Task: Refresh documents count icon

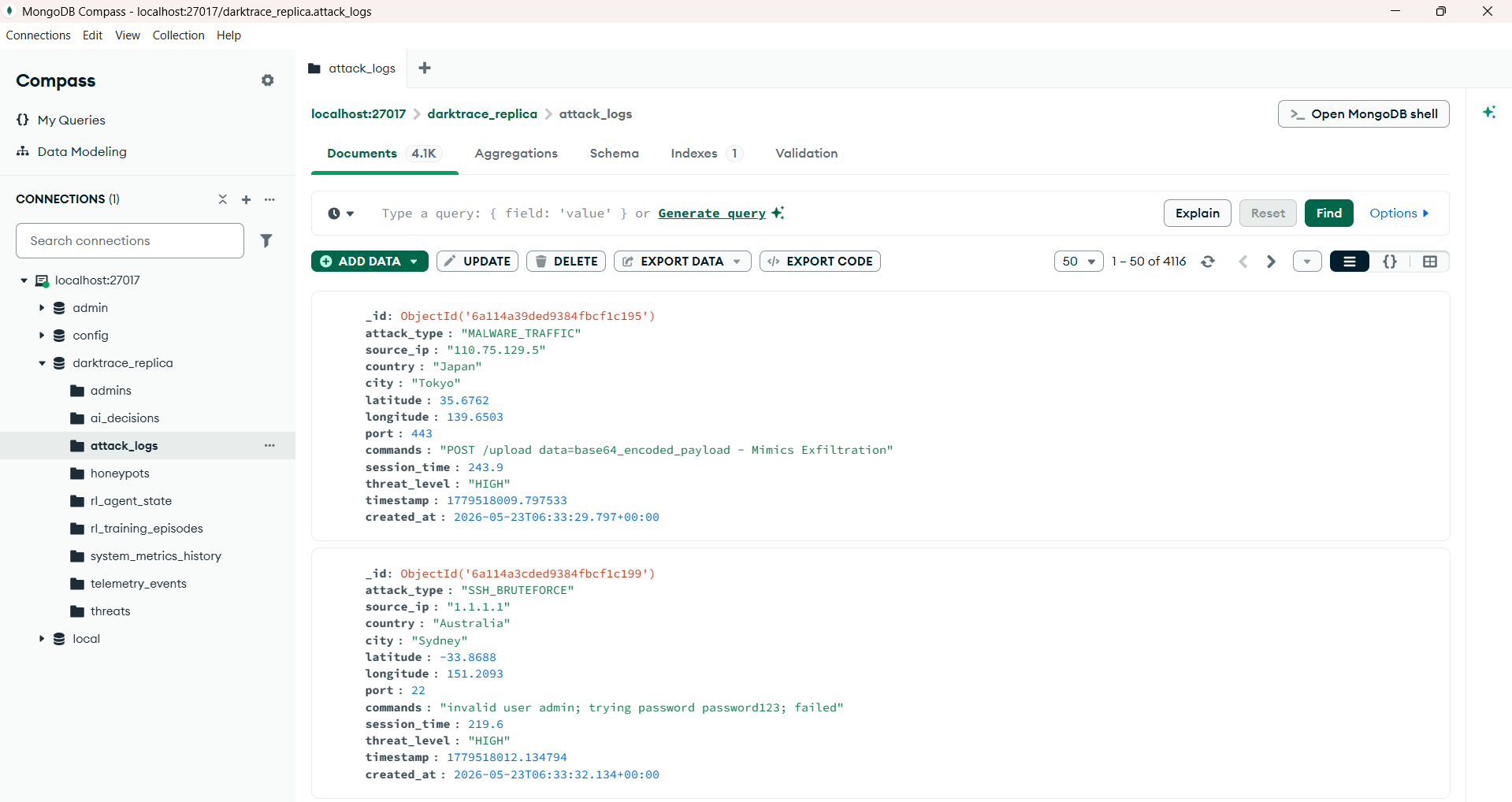Action: (x=1208, y=262)
